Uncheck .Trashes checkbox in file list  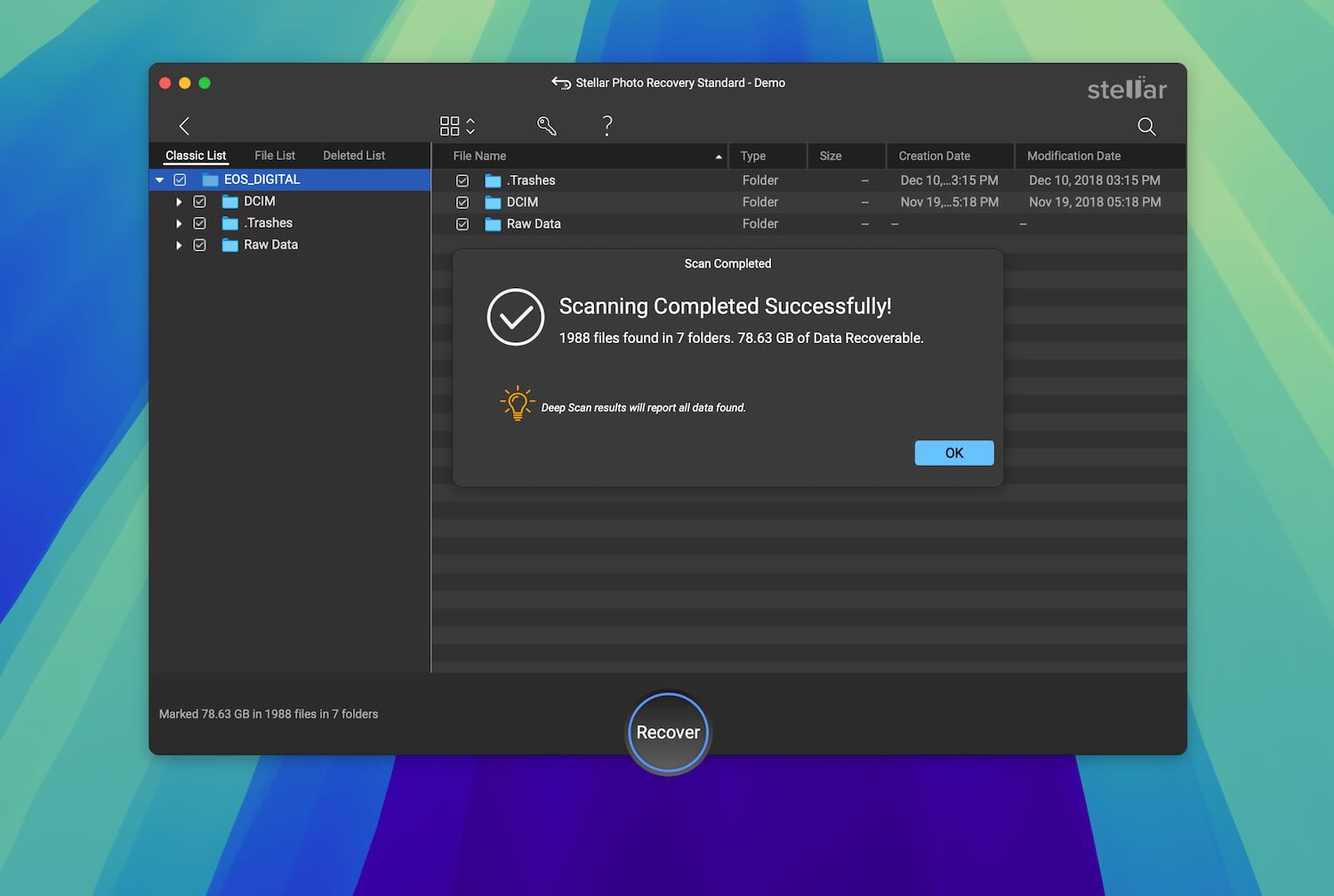(462, 180)
